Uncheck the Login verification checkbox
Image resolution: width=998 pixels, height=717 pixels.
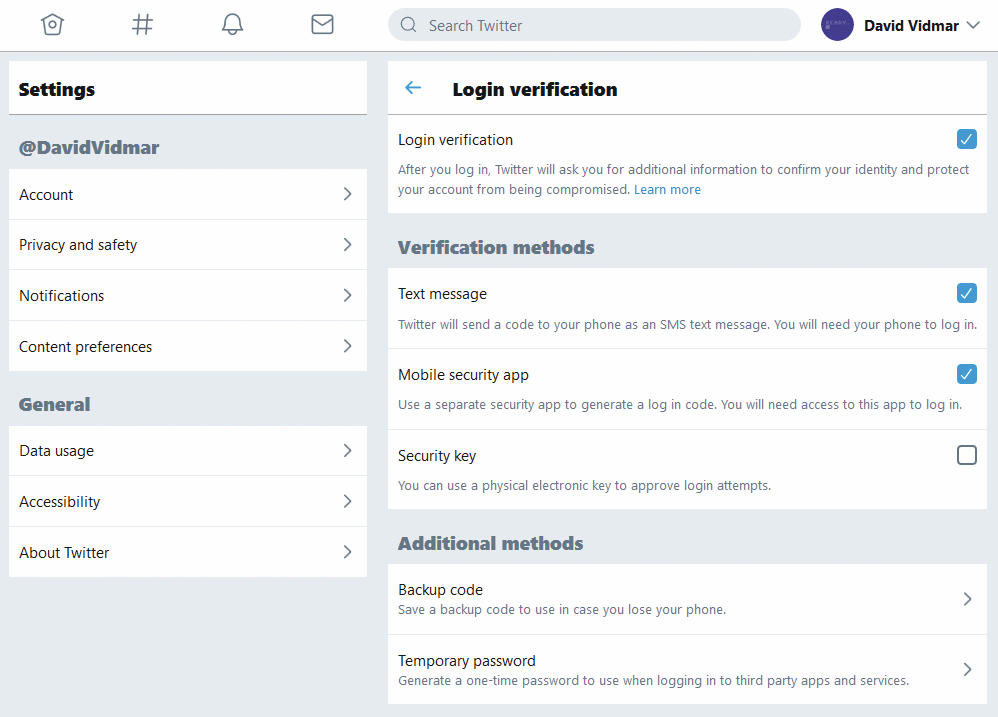pyautogui.click(x=966, y=139)
